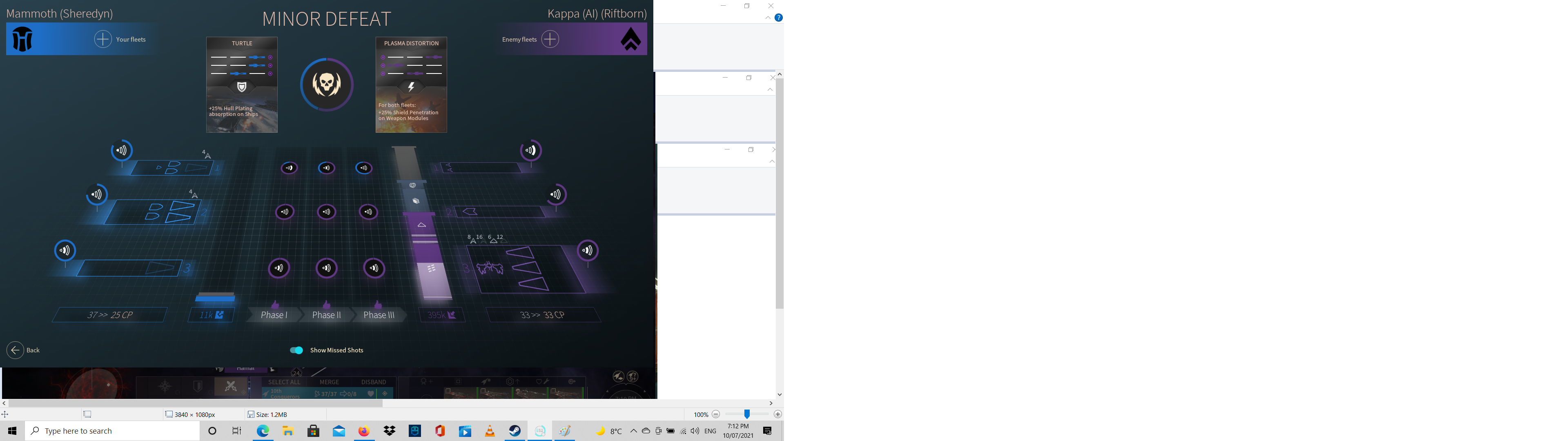
Task: Expand Your fleets plus button
Action: pos(103,39)
